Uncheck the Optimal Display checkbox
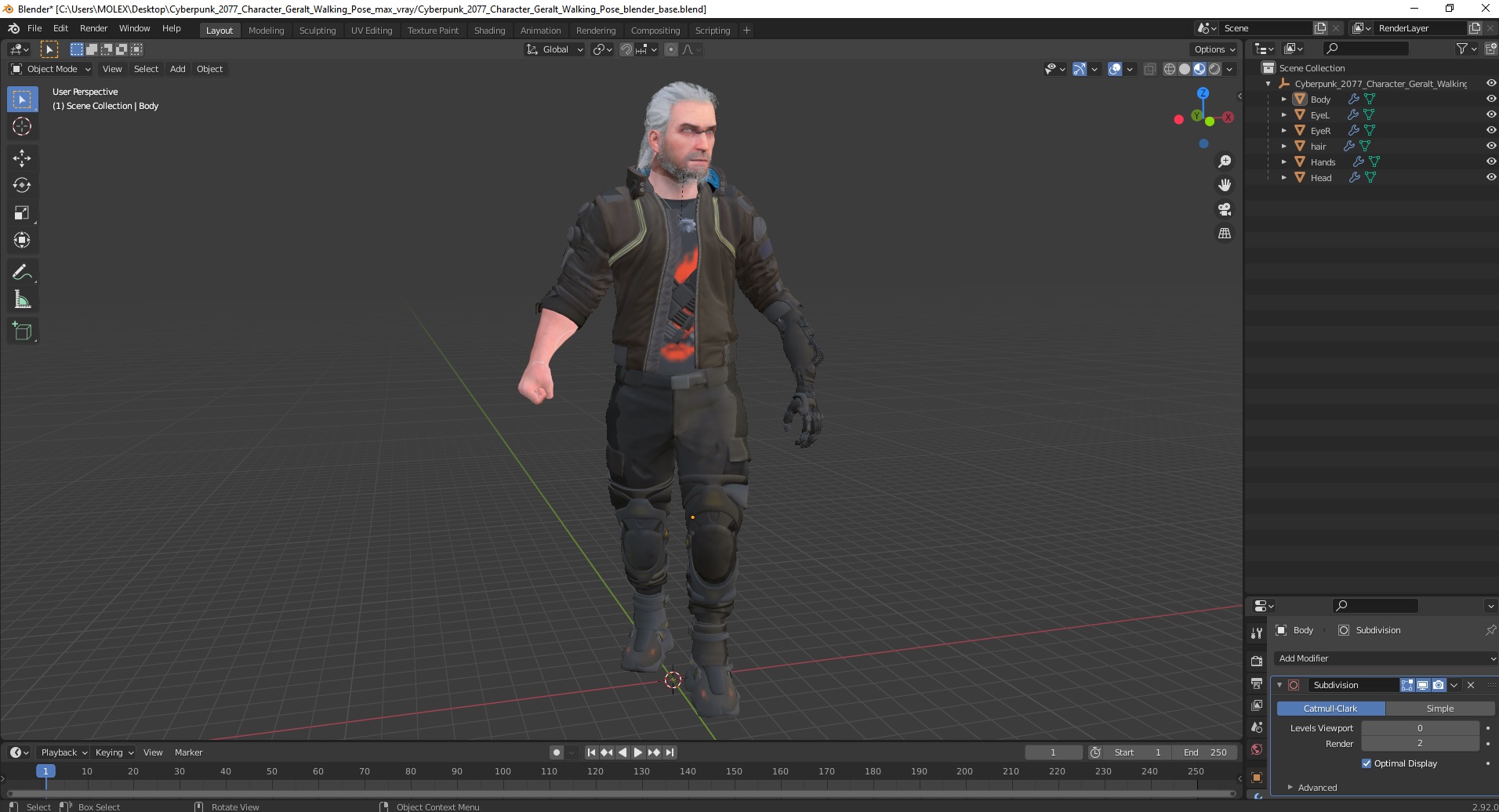 coord(1367,763)
